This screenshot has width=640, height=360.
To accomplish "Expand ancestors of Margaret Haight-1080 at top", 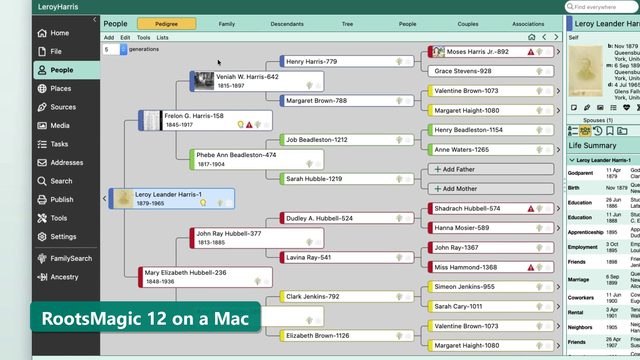I will click(x=558, y=111).
